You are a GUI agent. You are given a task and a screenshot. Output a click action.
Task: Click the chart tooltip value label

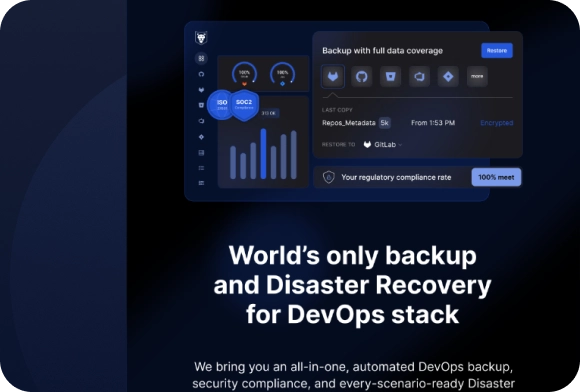tap(269, 113)
